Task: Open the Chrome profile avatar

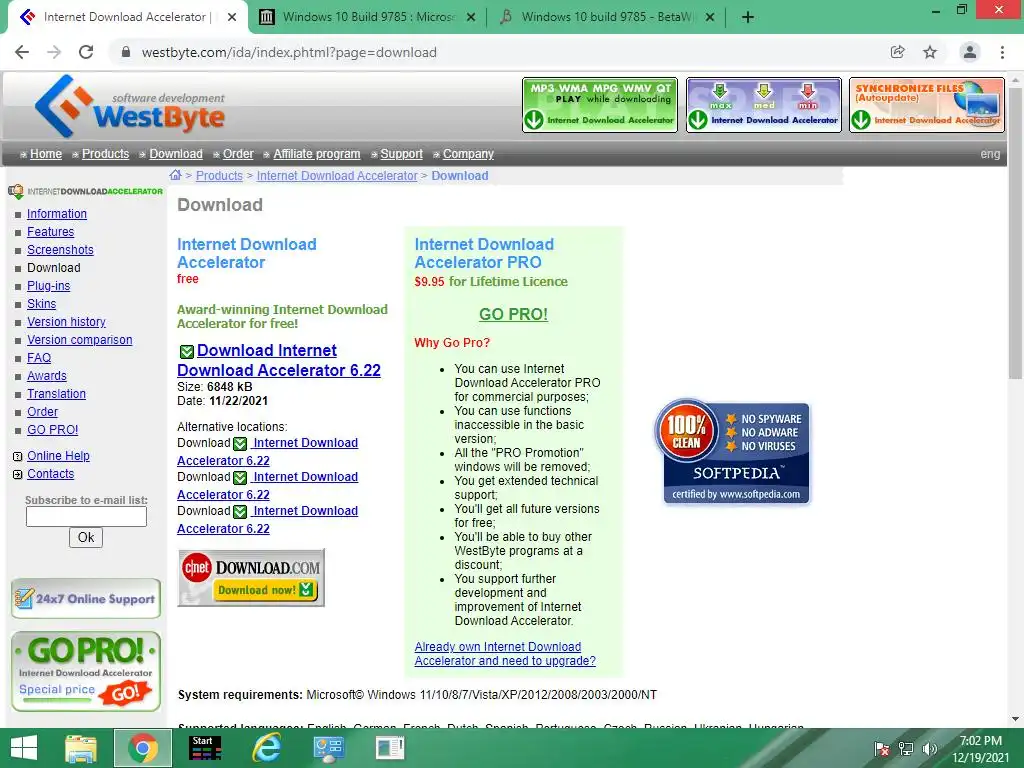Action: click(970, 52)
